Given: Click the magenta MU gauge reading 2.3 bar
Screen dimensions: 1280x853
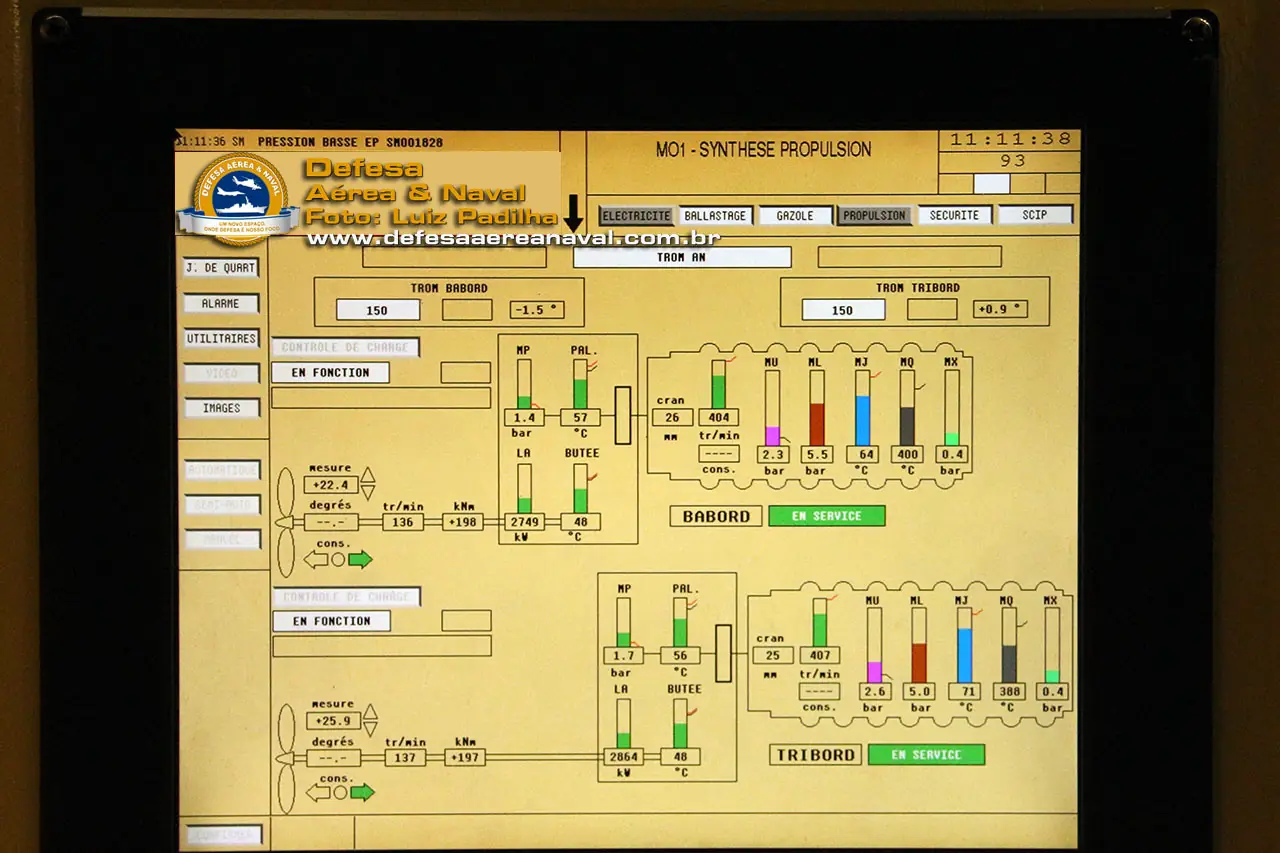Looking at the screenshot, I should 772,408.
